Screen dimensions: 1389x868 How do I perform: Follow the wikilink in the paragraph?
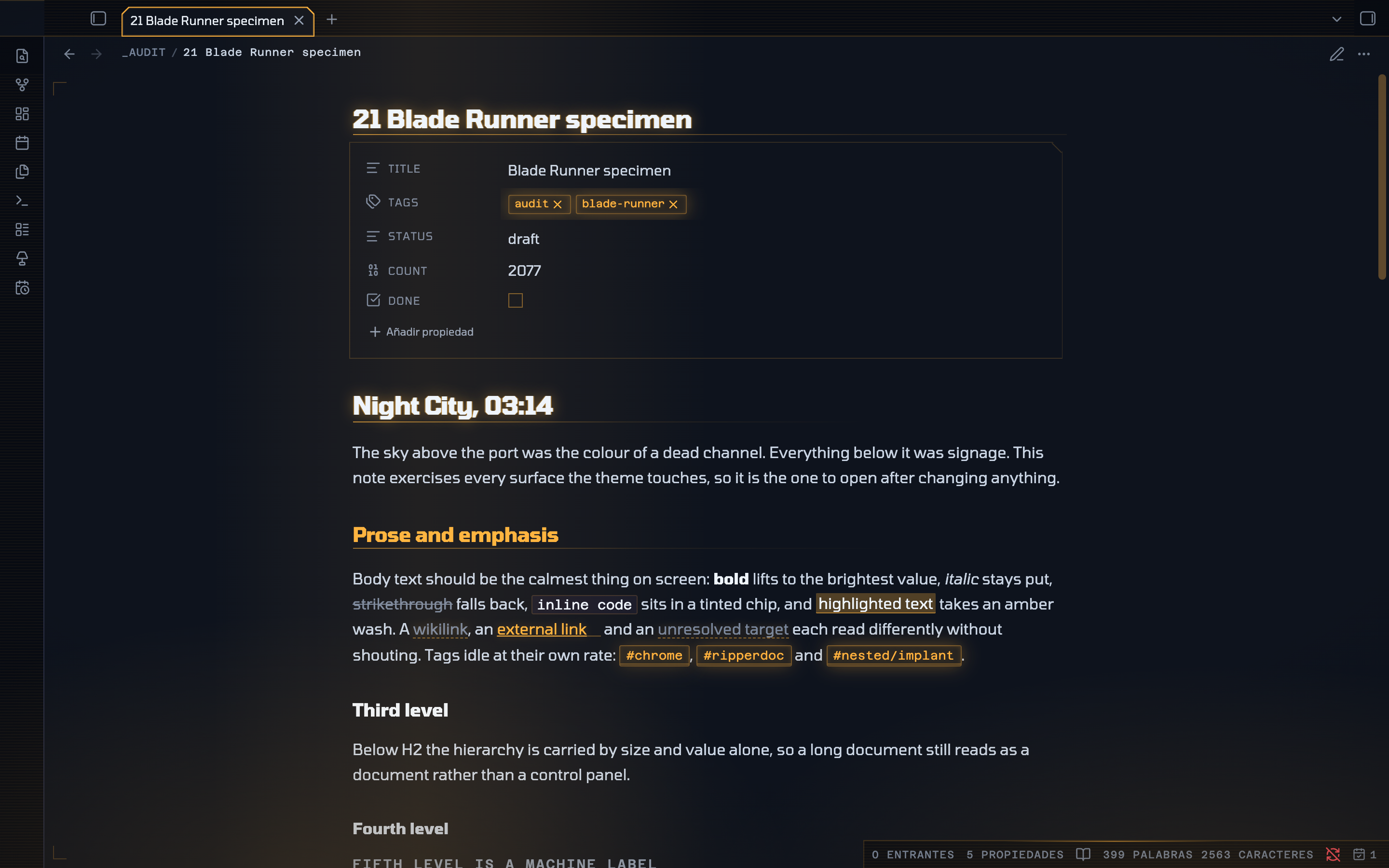click(440, 629)
